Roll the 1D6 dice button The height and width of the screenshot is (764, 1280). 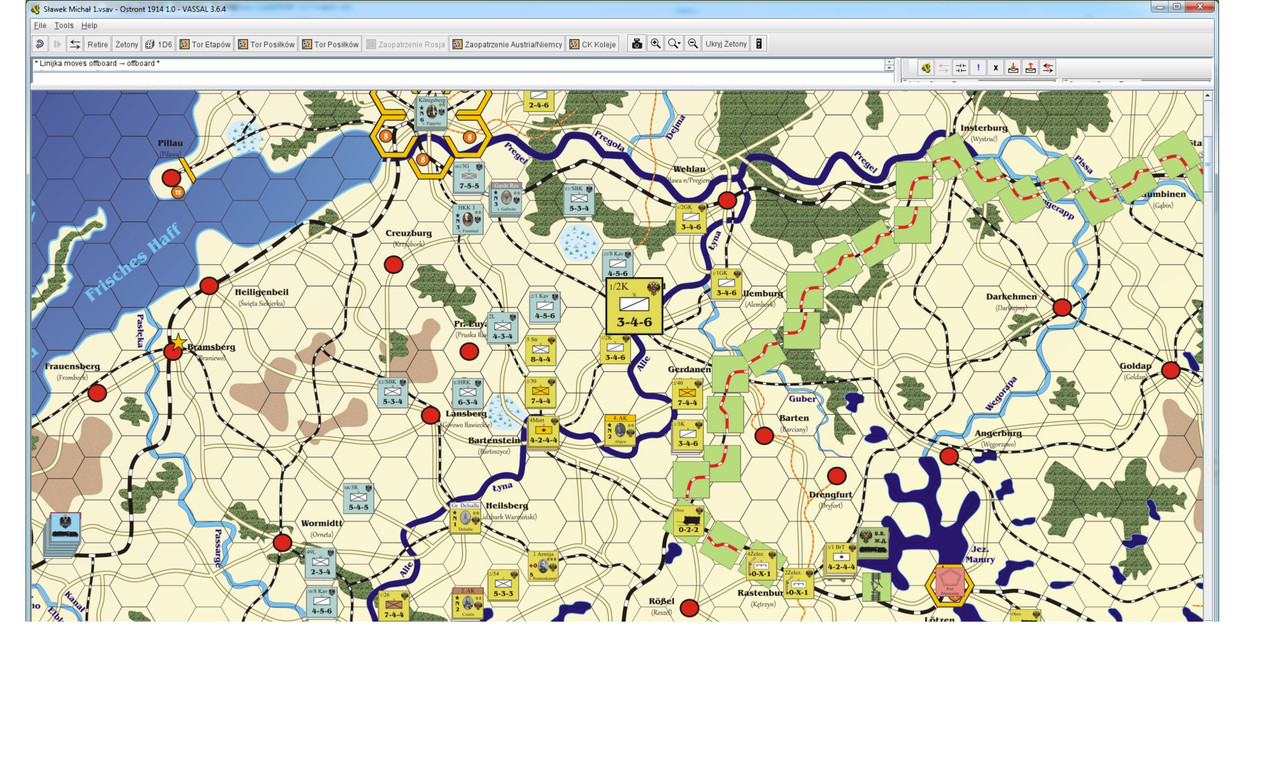(x=159, y=44)
